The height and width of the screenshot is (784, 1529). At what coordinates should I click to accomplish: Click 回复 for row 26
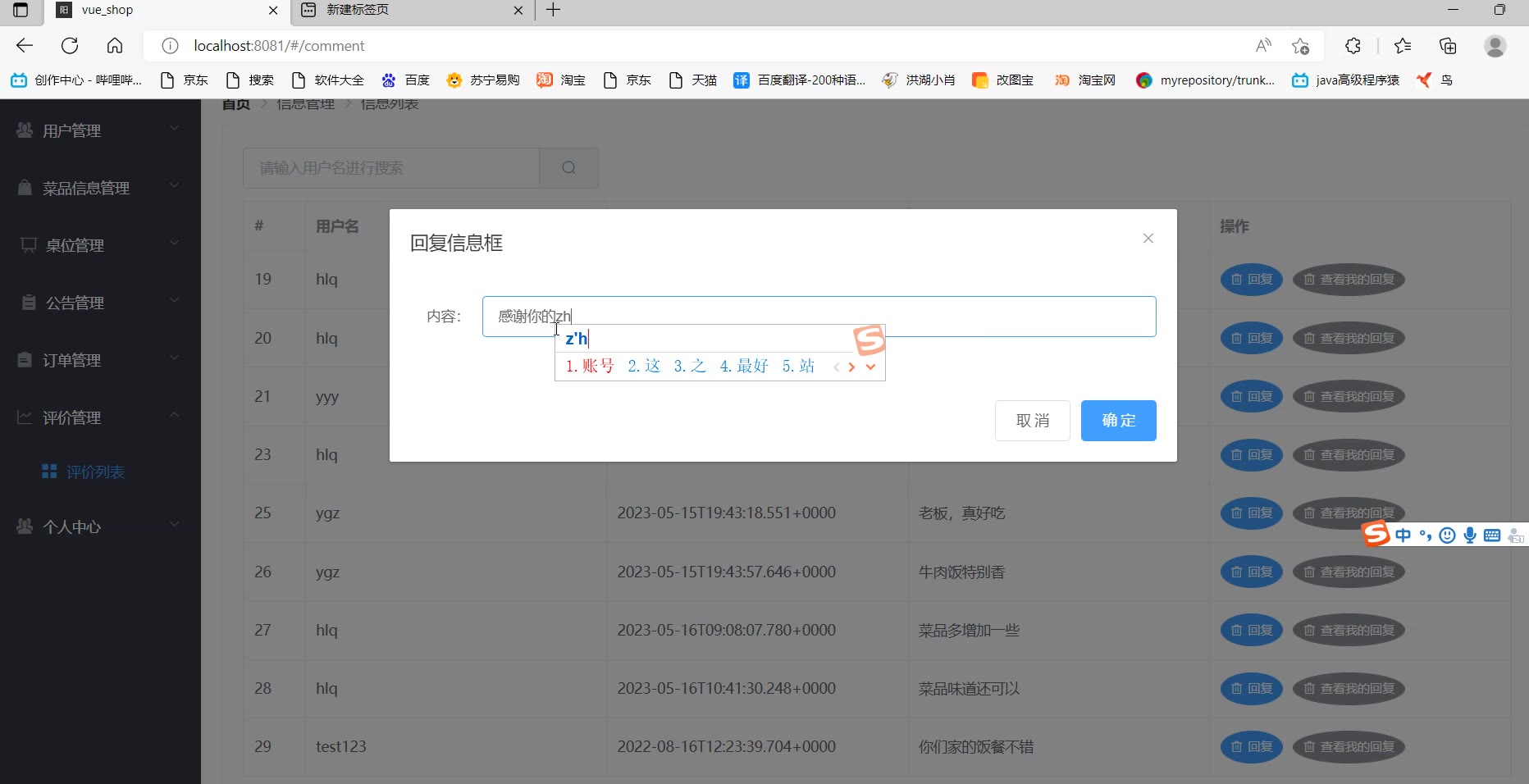[x=1252, y=572]
